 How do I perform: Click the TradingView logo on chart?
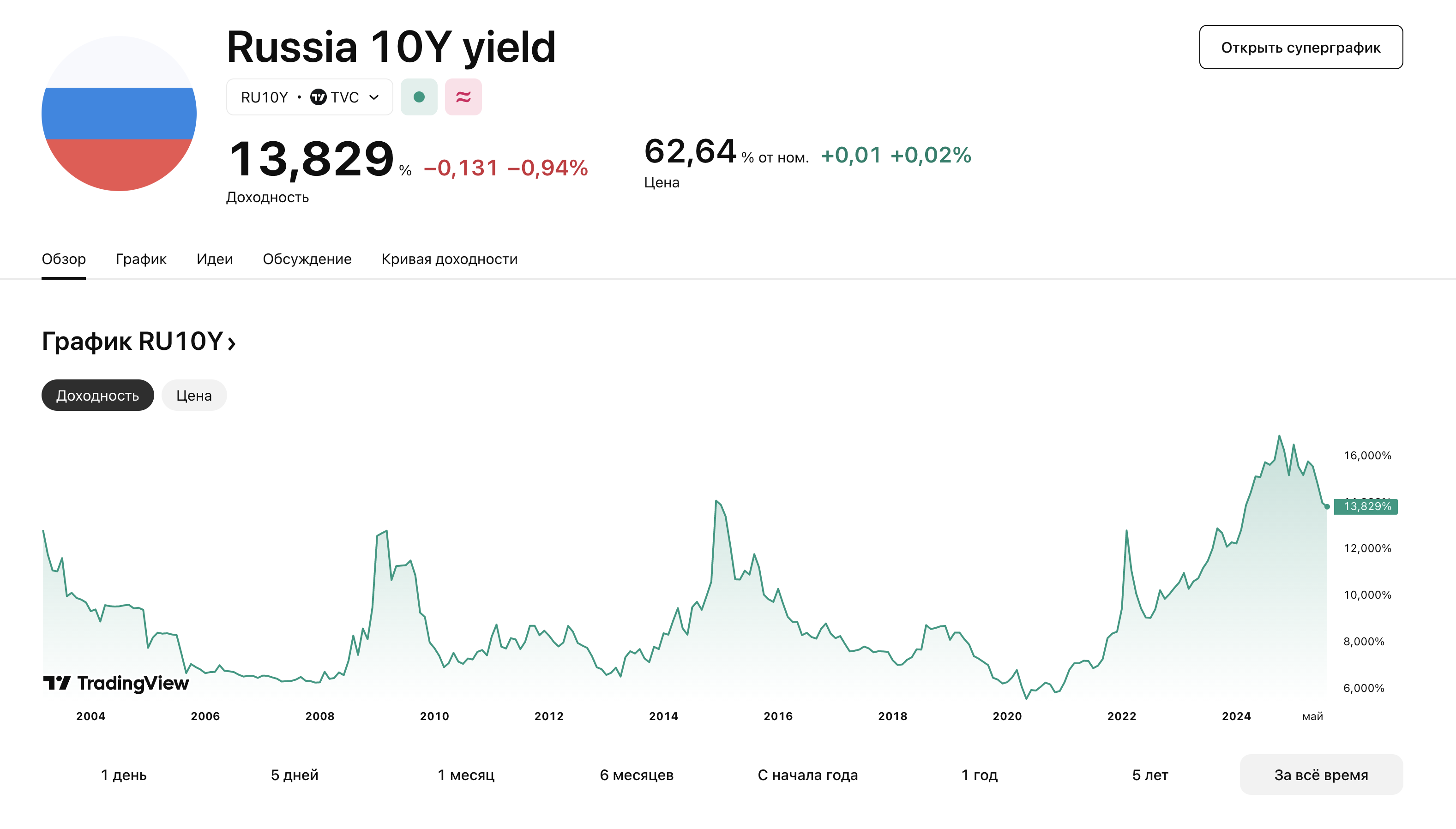pyautogui.click(x=116, y=683)
